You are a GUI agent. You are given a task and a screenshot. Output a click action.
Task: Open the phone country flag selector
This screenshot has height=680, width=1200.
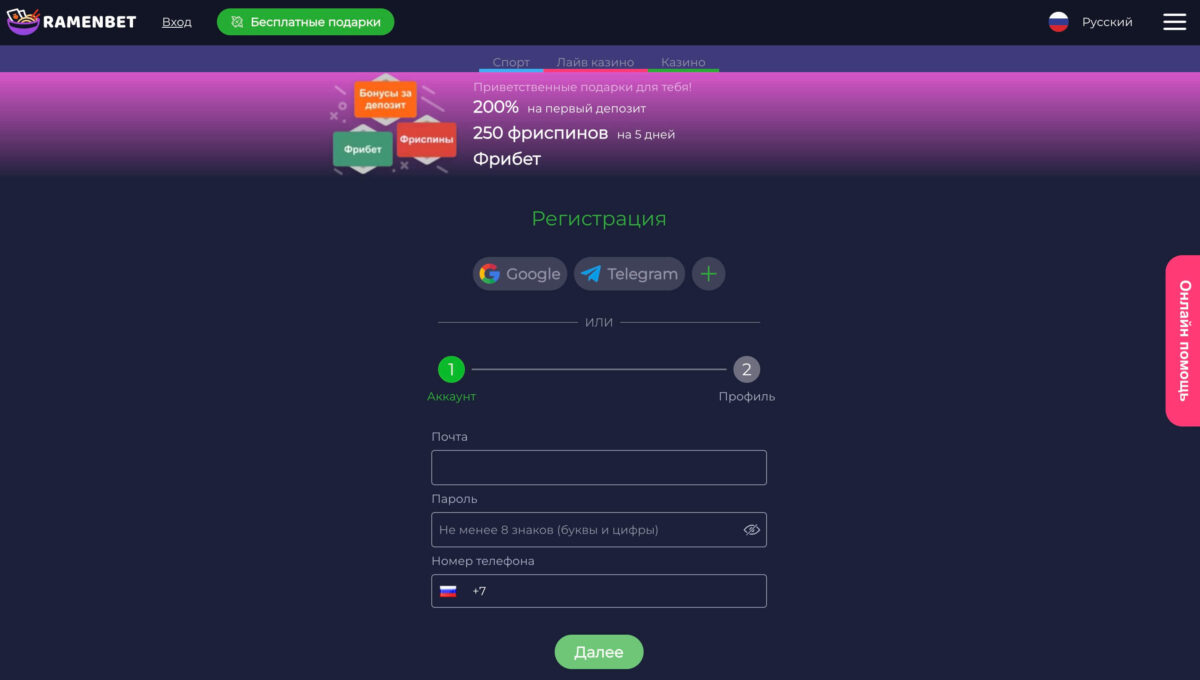[448, 591]
